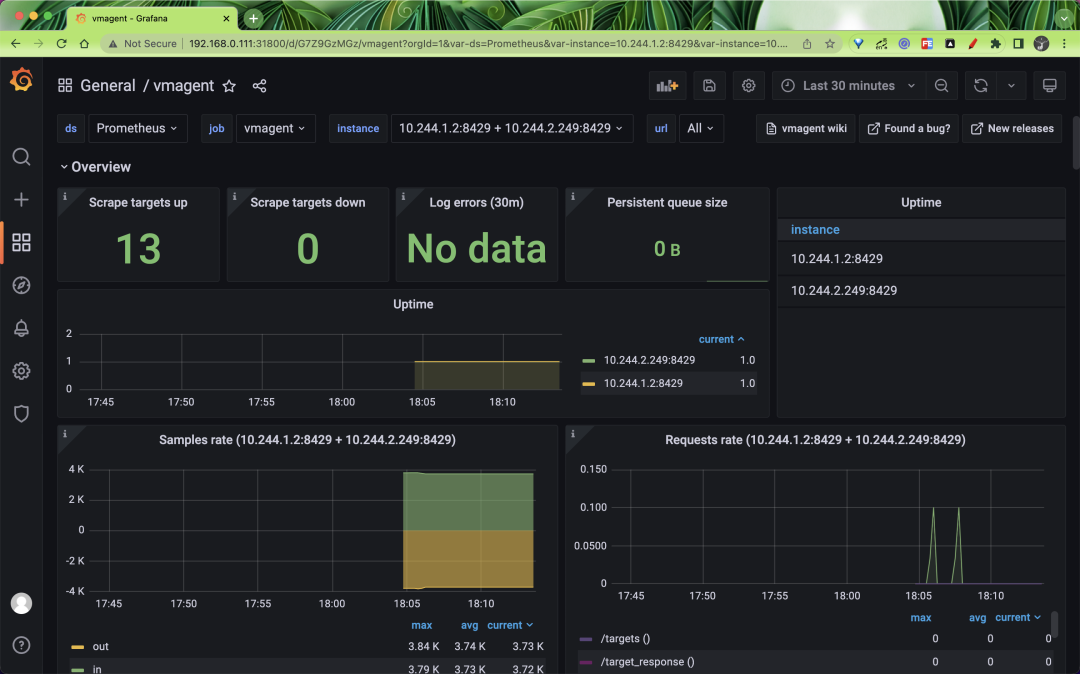Open the Dashboards sidebar icon
1080x674 pixels.
coord(21,242)
